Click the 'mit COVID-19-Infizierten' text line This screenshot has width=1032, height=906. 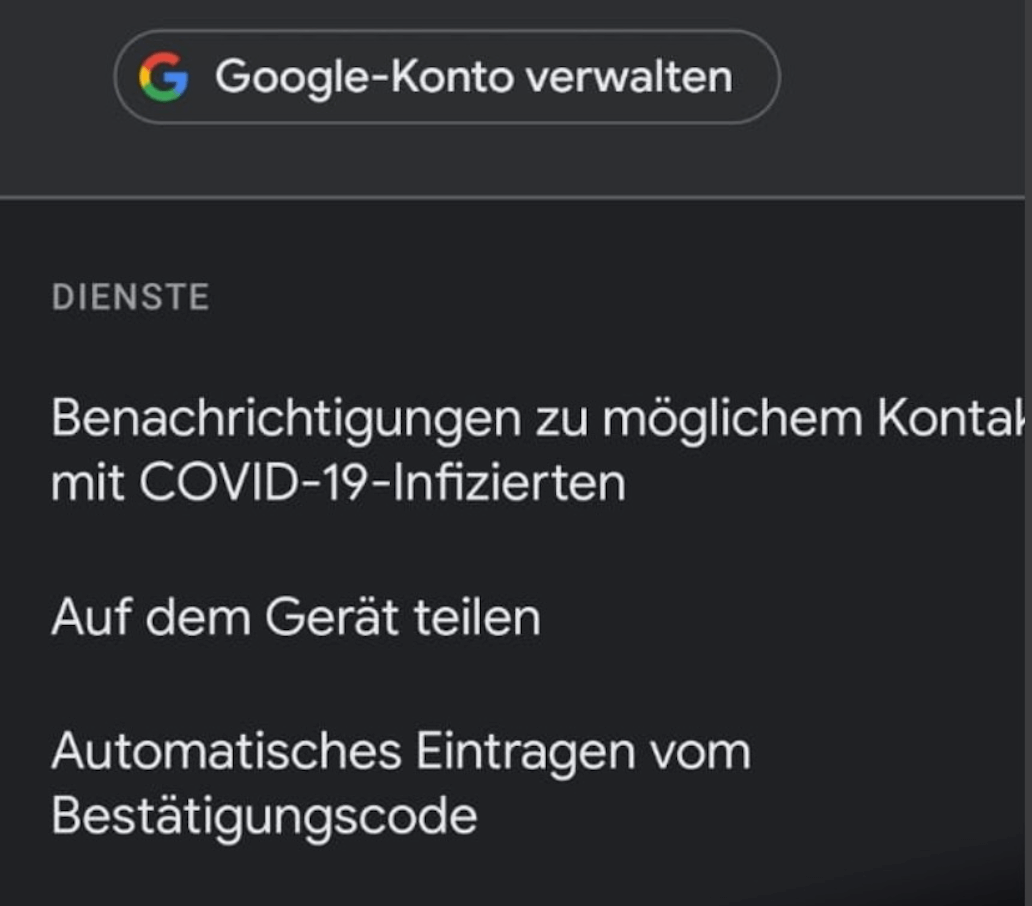point(338,483)
